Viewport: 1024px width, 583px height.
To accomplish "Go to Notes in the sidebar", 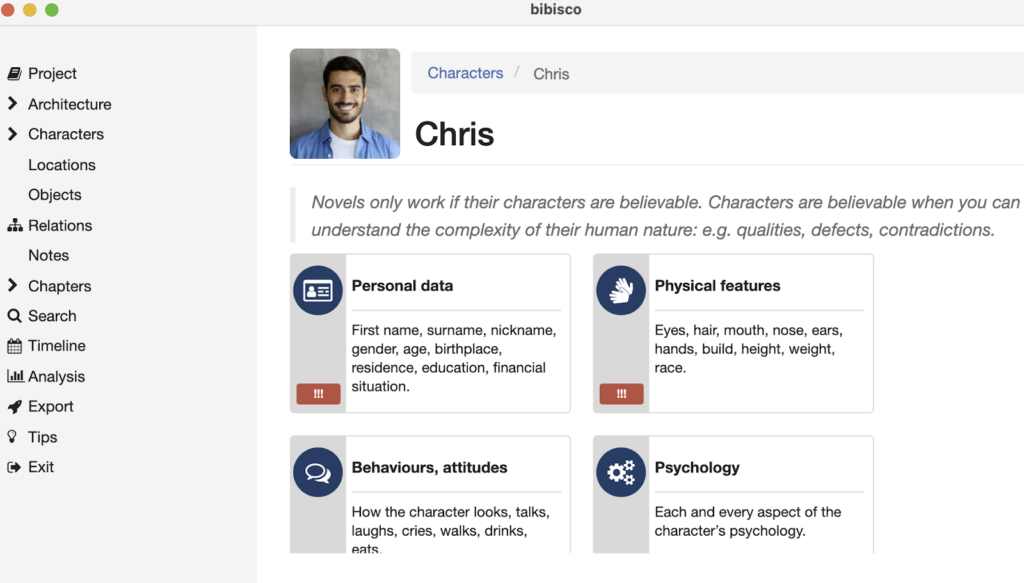I will pyautogui.click(x=49, y=255).
